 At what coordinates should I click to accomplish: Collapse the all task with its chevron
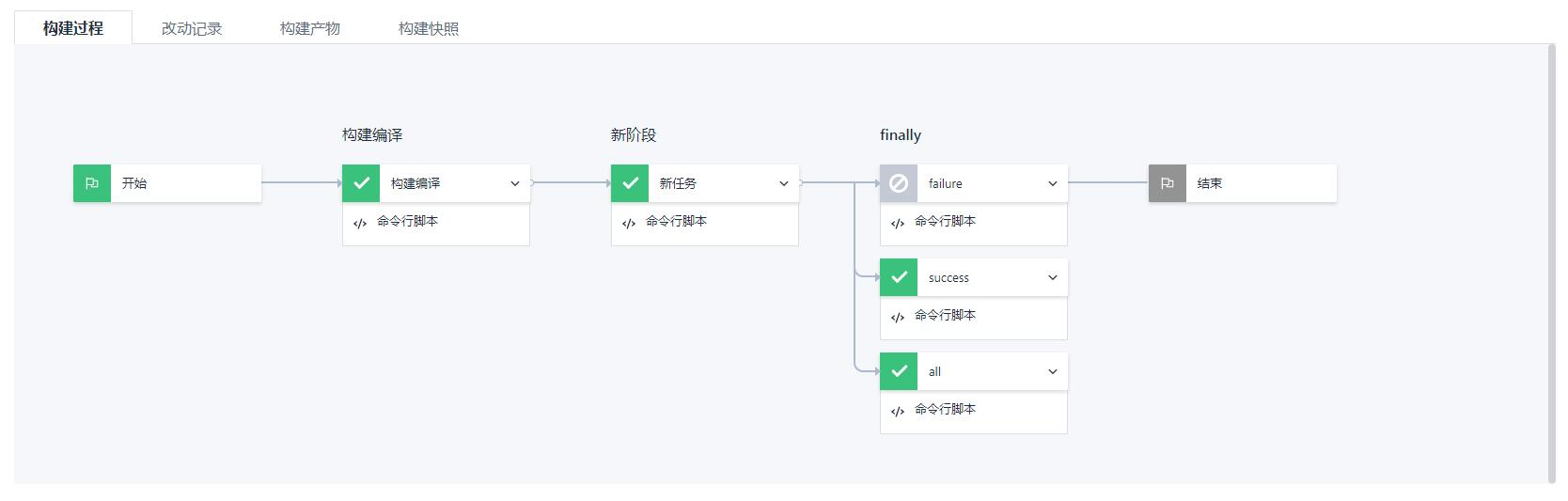click(x=1053, y=371)
